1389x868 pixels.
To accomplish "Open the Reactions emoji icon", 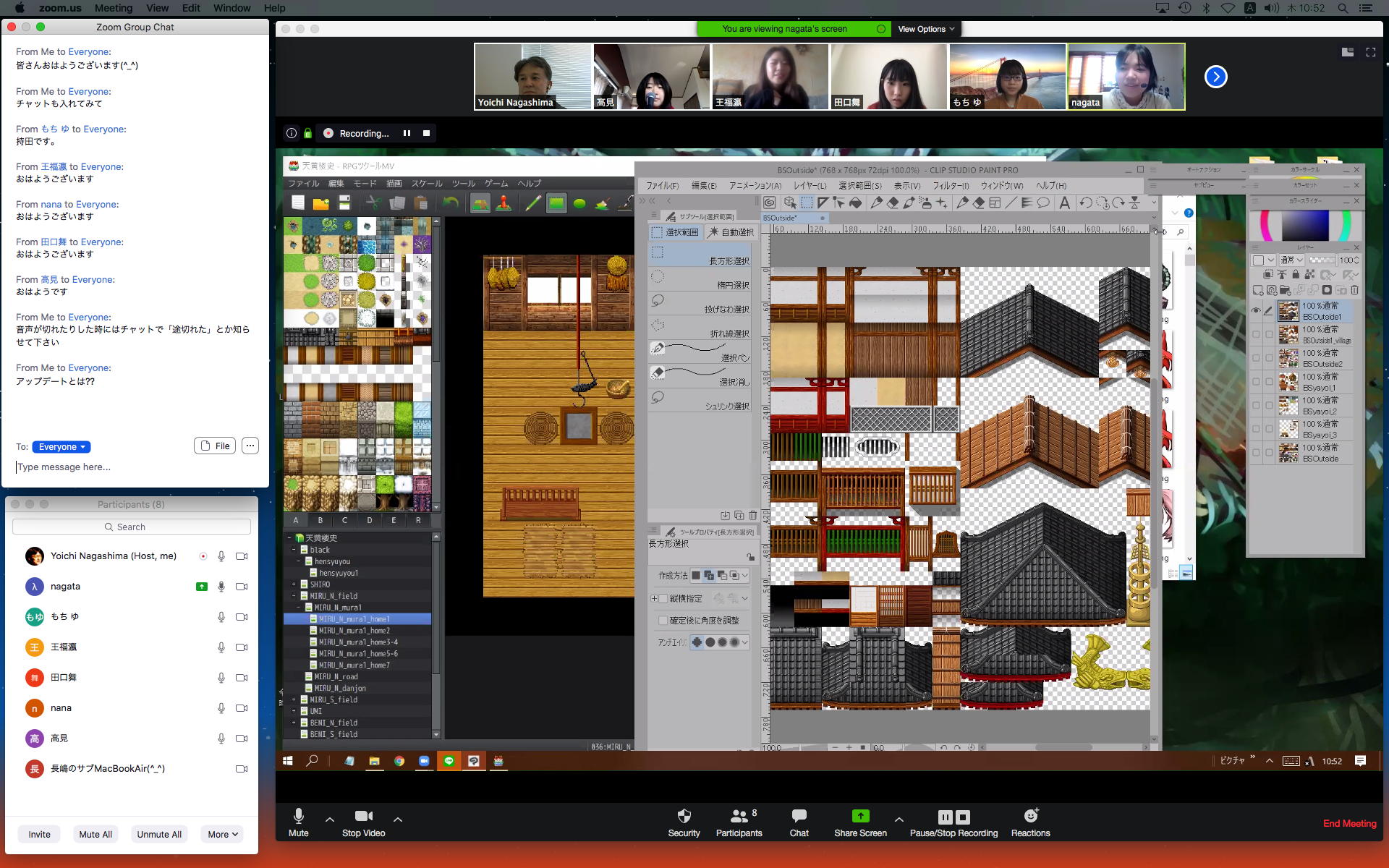I will pos(1030,816).
